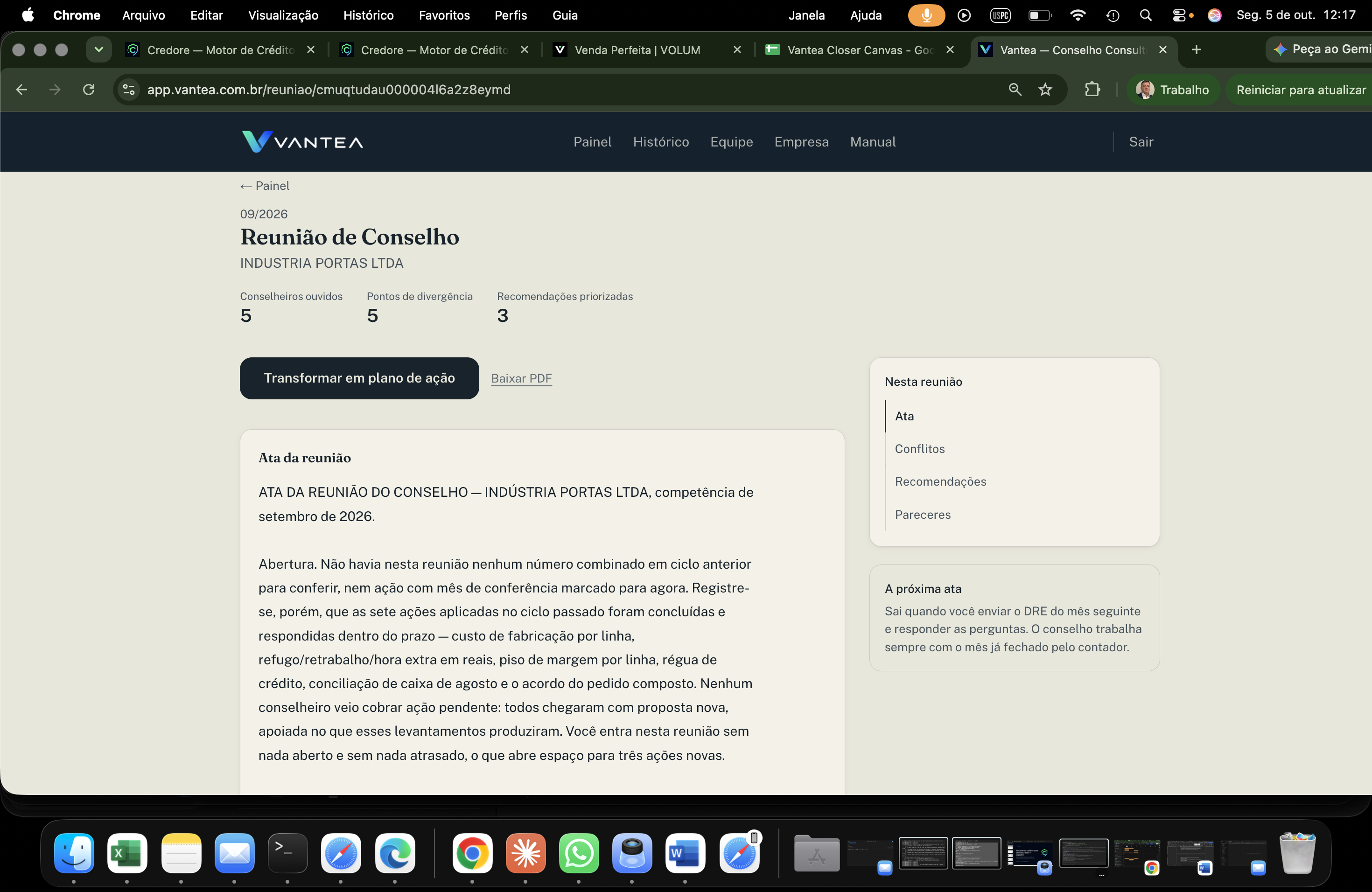Open Microsoft Edge from the Dock

point(394,853)
